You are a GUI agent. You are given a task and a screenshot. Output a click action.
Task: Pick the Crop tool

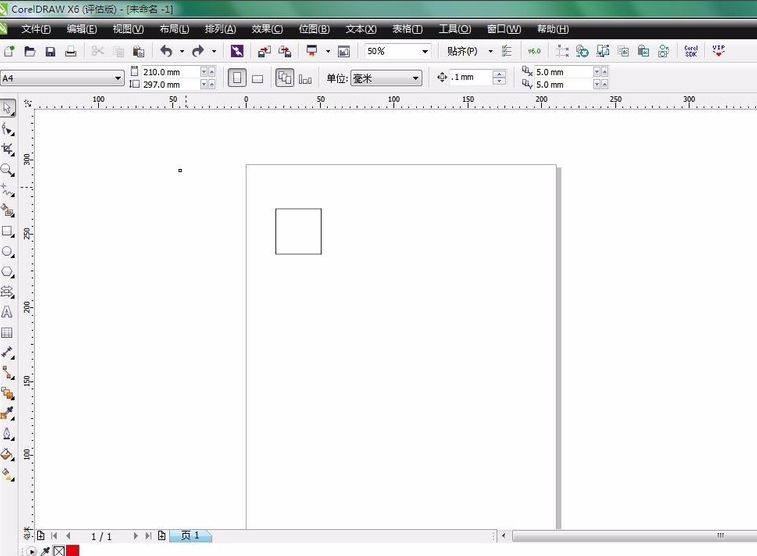(7, 149)
